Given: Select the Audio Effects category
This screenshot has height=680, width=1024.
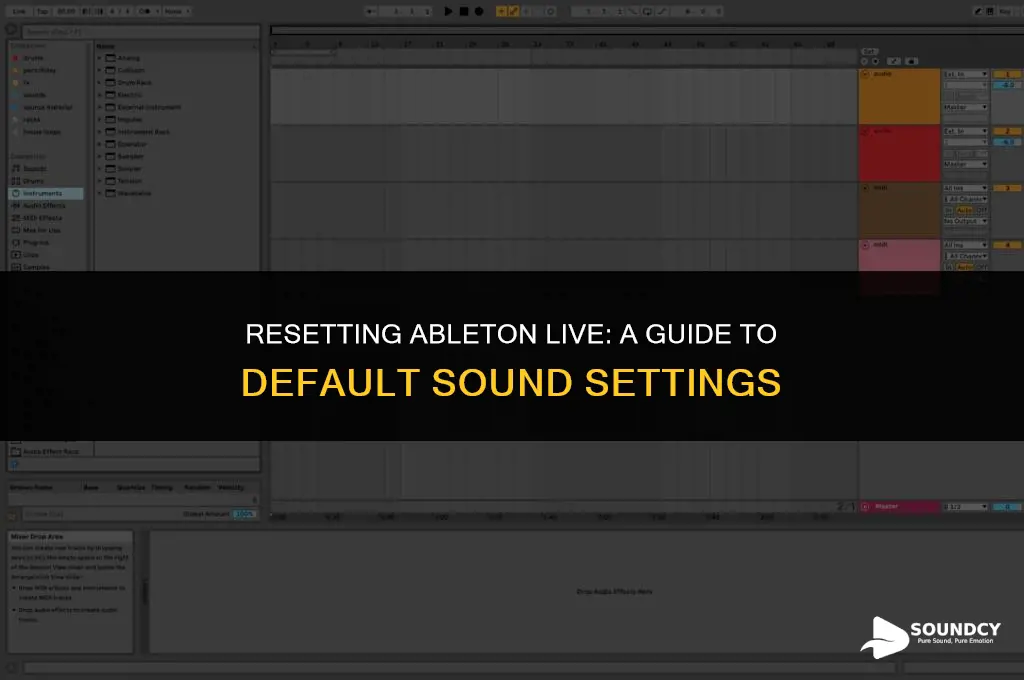Looking at the screenshot, I should click(39, 206).
